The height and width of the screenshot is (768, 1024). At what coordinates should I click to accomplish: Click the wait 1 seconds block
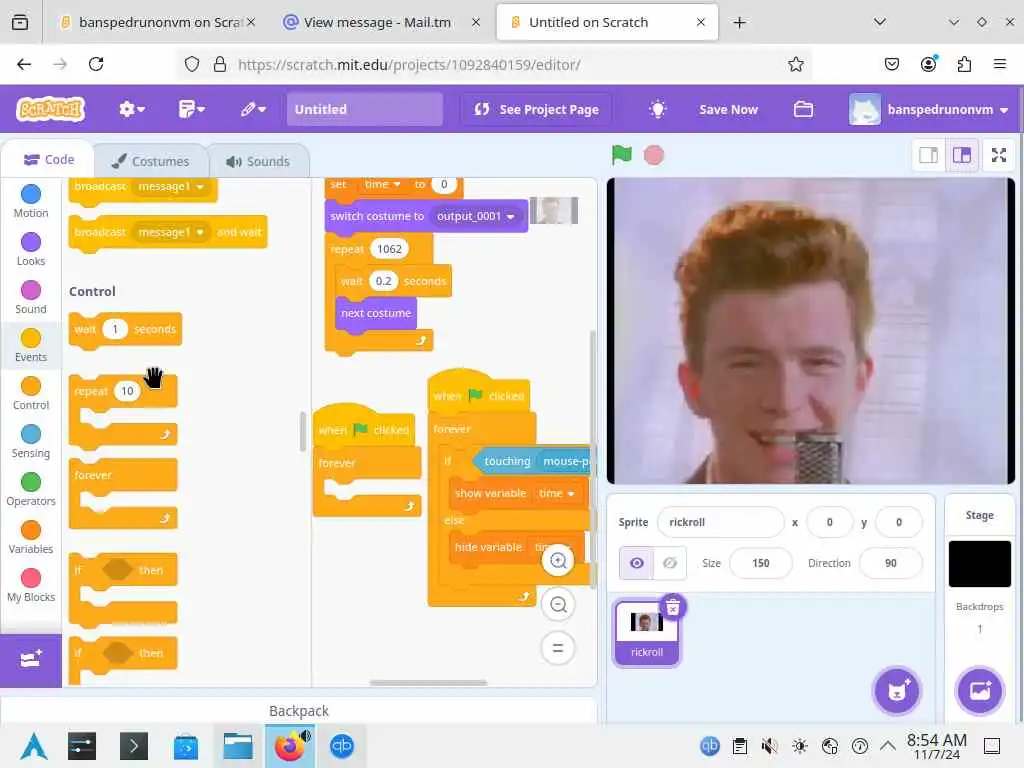click(x=125, y=329)
